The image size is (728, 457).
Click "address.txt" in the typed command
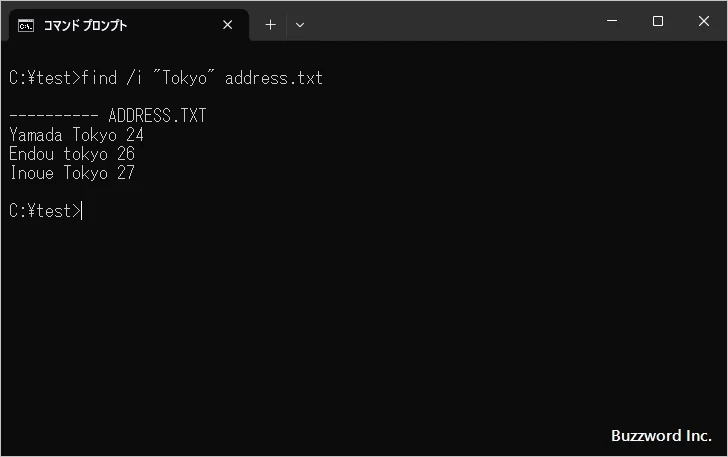274,78
